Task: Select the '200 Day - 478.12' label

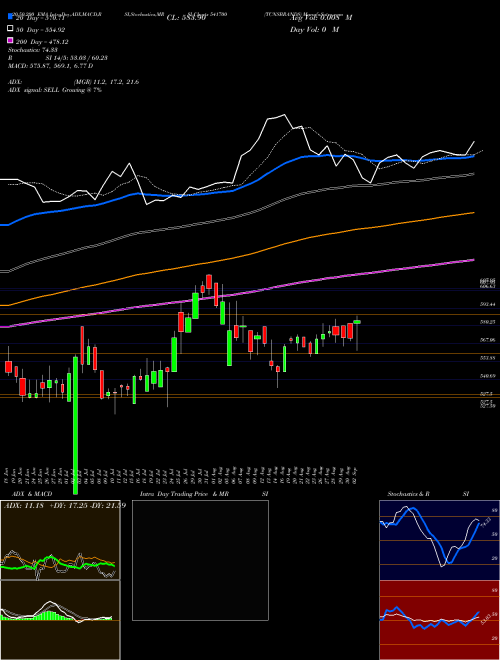Action: click(43, 42)
